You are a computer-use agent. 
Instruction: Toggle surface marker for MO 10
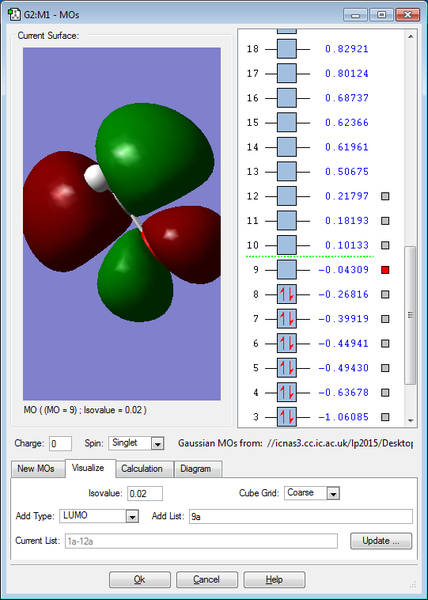click(385, 245)
